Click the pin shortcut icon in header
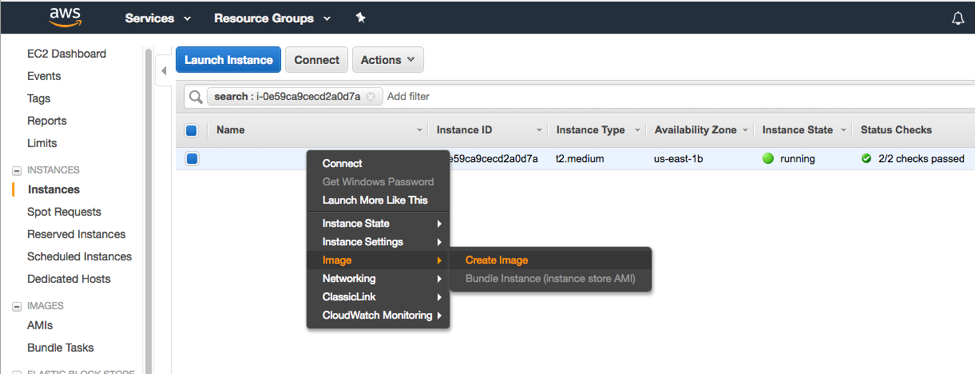 [360, 18]
